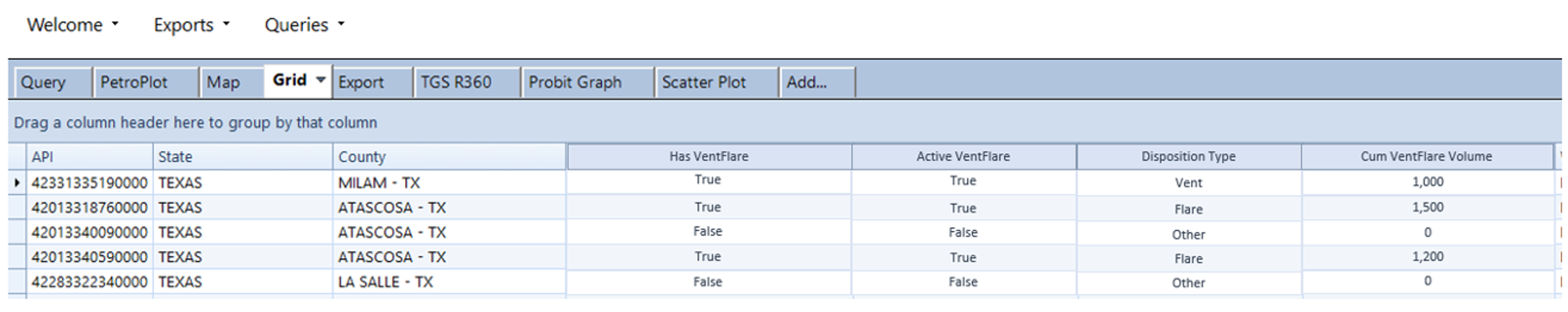Open the Export tab

[x=373, y=82]
